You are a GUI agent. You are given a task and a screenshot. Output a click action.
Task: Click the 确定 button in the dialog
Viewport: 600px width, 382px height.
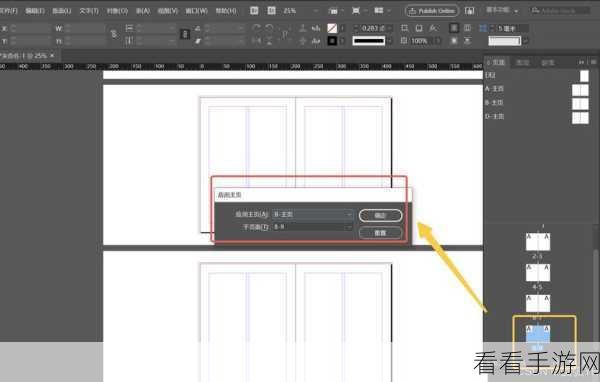coord(380,215)
